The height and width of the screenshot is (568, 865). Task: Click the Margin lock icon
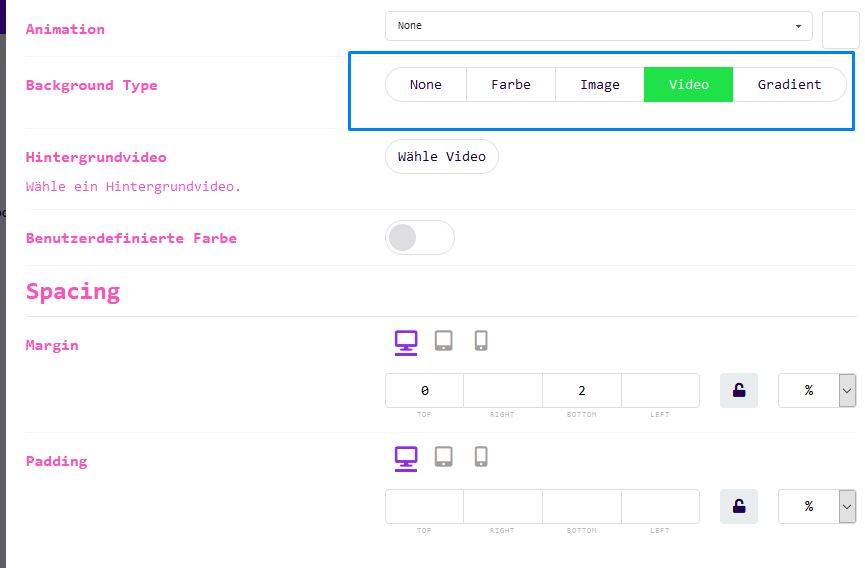739,391
